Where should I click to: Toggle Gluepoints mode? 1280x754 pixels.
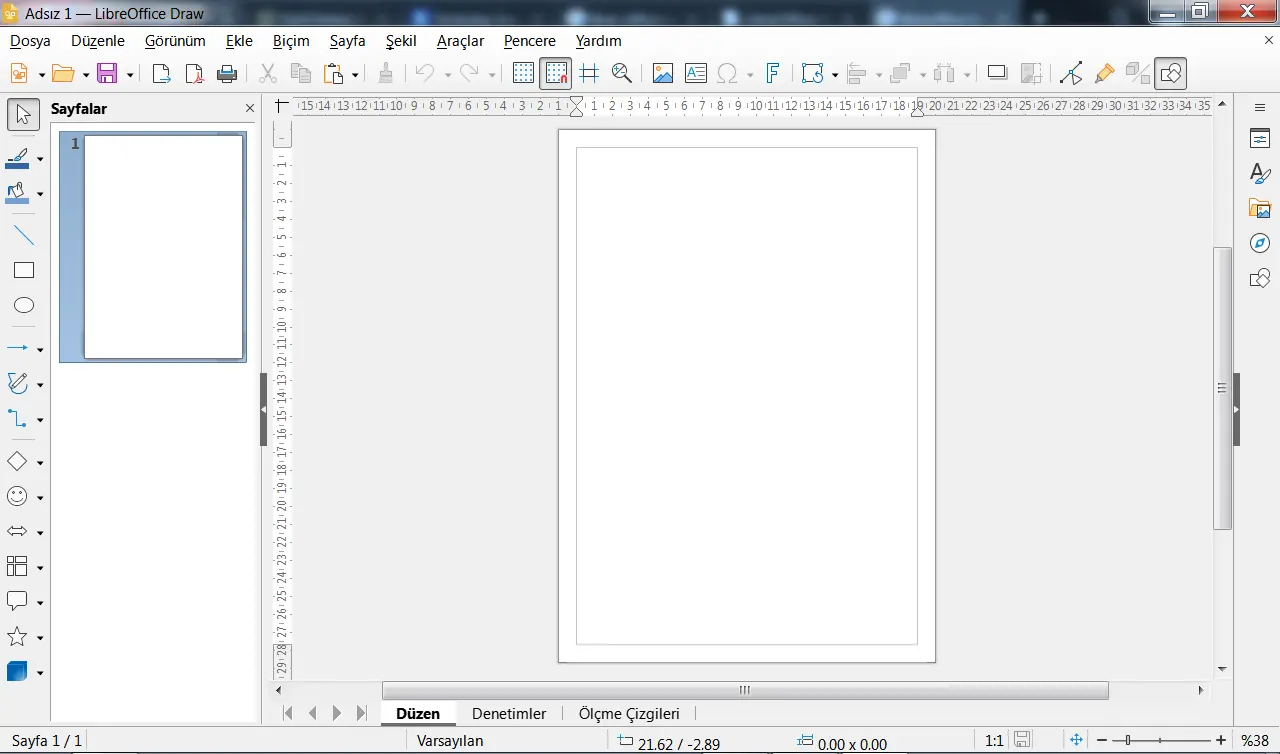pos(1104,73)
